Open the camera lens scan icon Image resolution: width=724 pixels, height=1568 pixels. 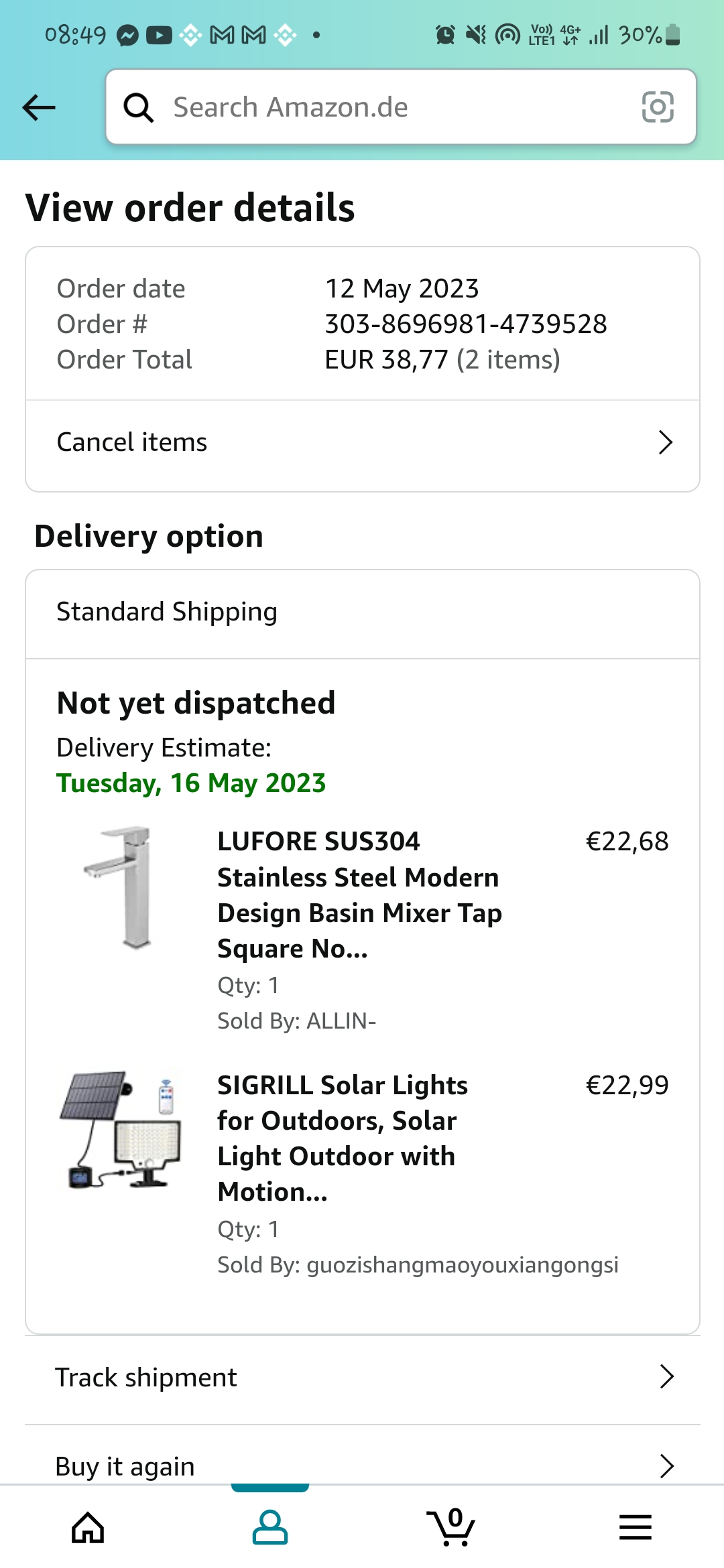pyautogui.click(x=657, y=107)
